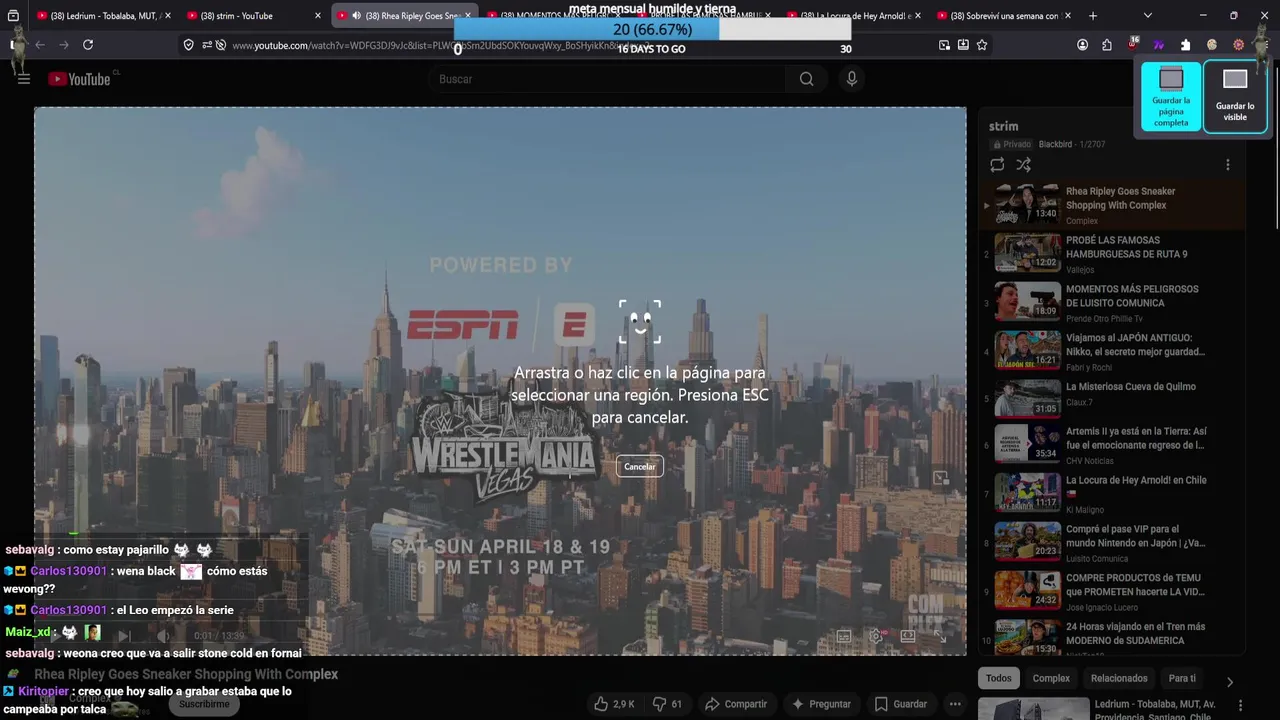This screenshot has width=1280, height=720.
Task: Open new browser tab with plus icon
Action: (1092, 16)
